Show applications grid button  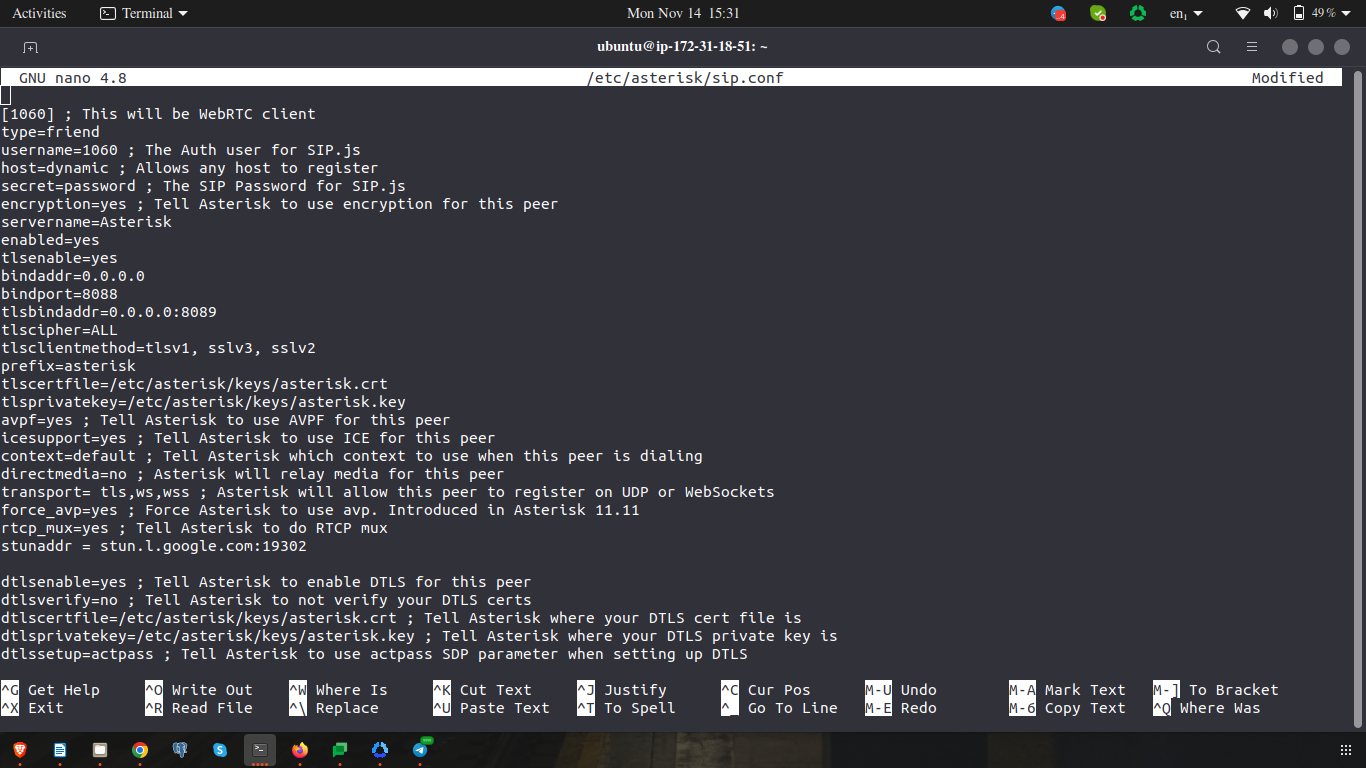1345,750
